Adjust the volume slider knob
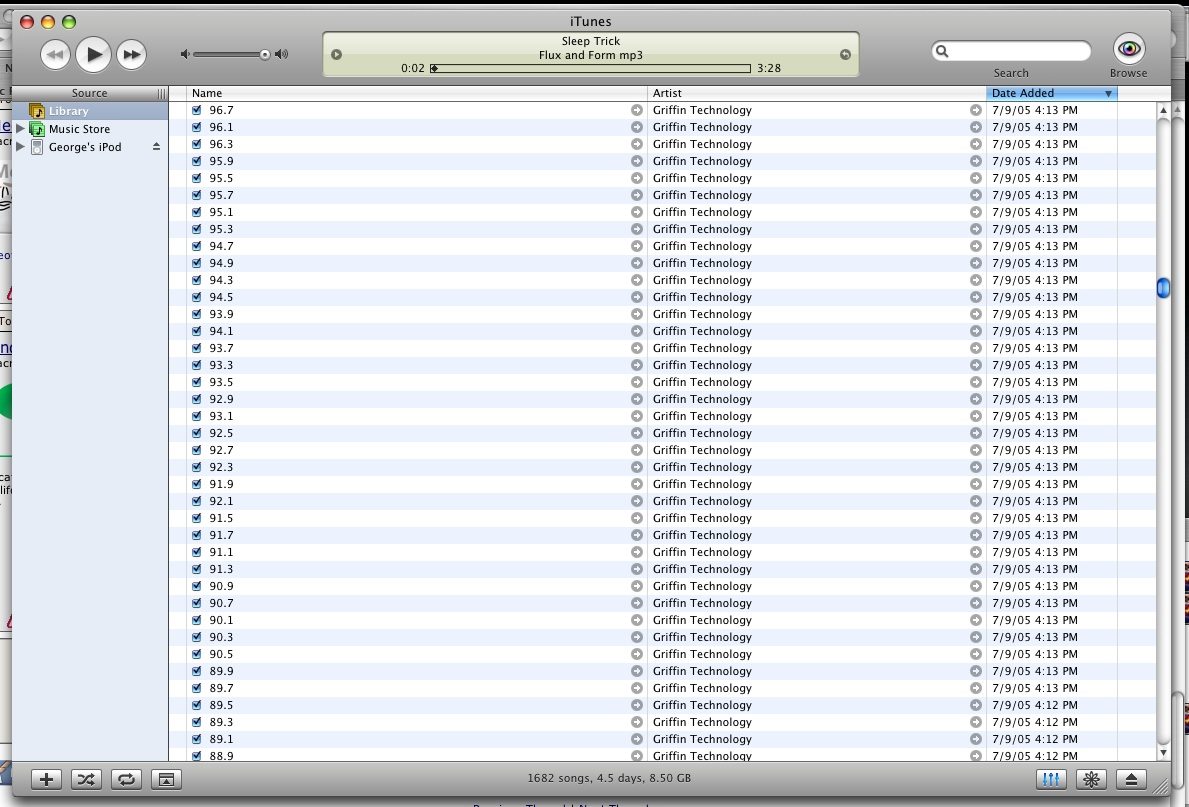 [265, 54]
